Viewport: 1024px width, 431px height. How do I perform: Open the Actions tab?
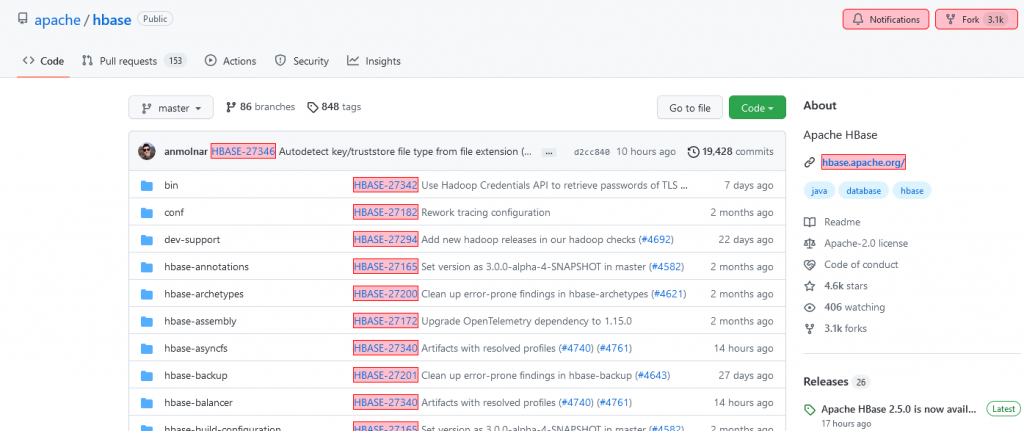click(231, 61)
